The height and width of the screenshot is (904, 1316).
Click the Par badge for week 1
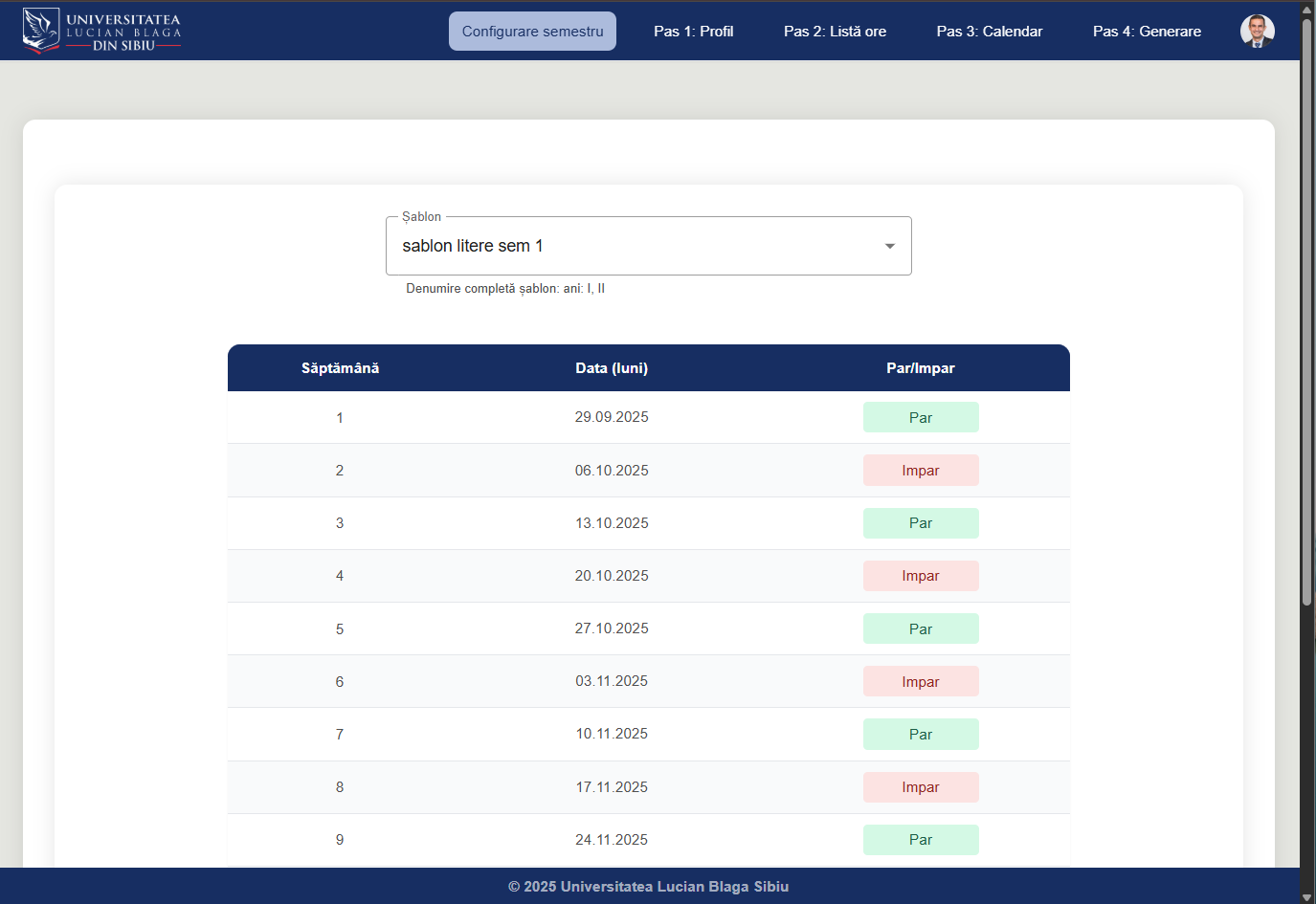[921, 417]
